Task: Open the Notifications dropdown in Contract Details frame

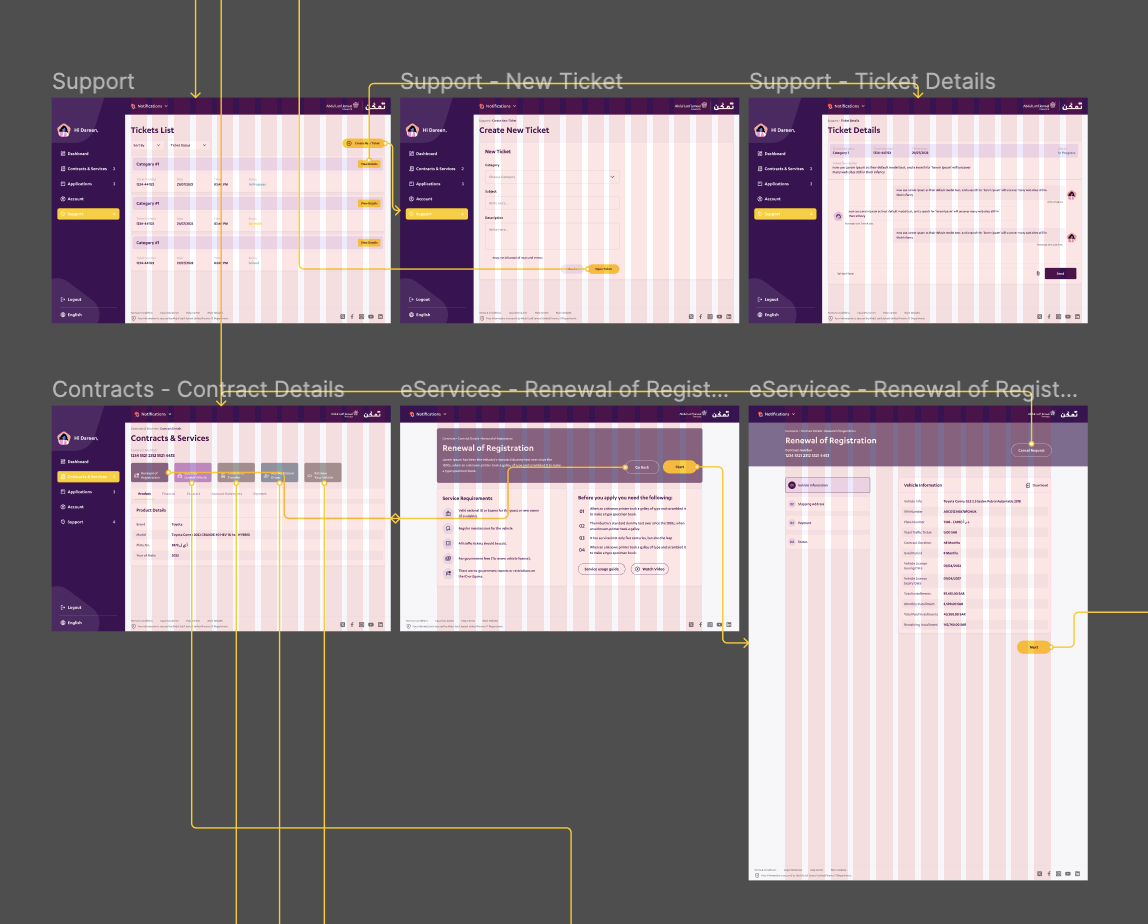Action: click(x=153, y=414)
